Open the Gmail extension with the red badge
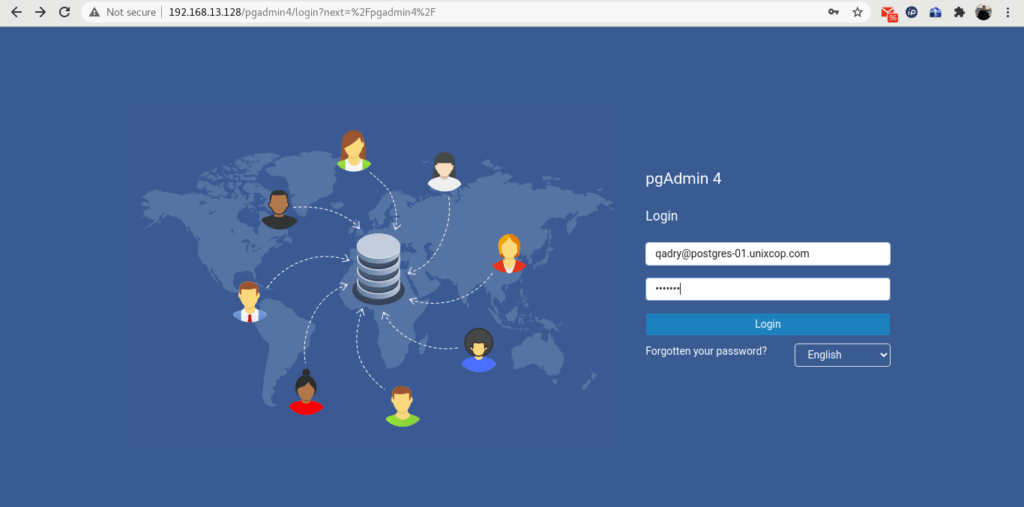This screenshot has height=507, width=1024. [x=888, y=13]
